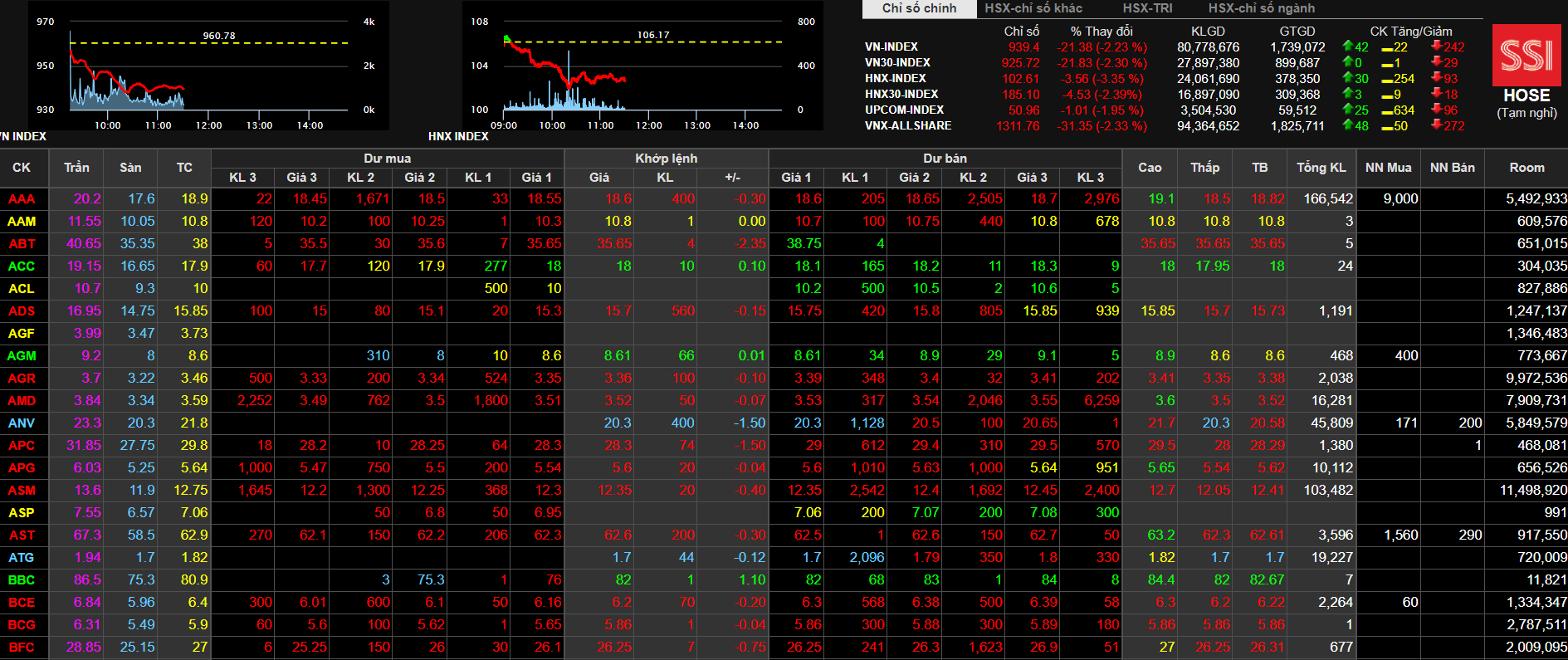
Task: Click green up arrow in HNX30-INDEX row
Action: (x=1348, y=94)
